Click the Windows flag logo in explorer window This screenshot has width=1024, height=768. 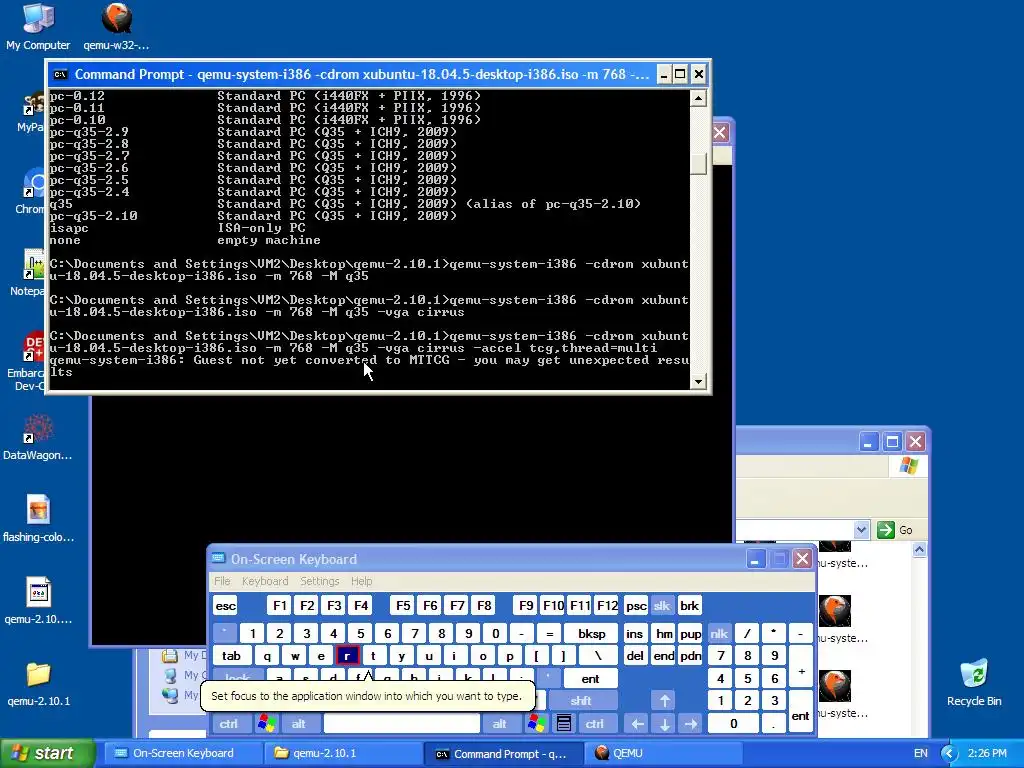(908, 466)
